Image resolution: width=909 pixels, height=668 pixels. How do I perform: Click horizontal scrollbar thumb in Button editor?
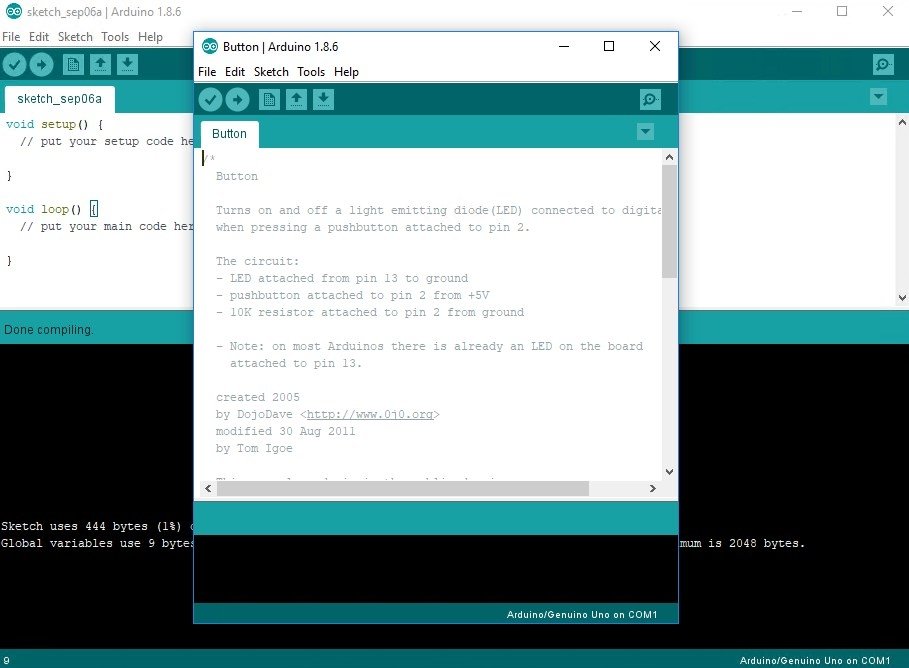coord(403,488)
